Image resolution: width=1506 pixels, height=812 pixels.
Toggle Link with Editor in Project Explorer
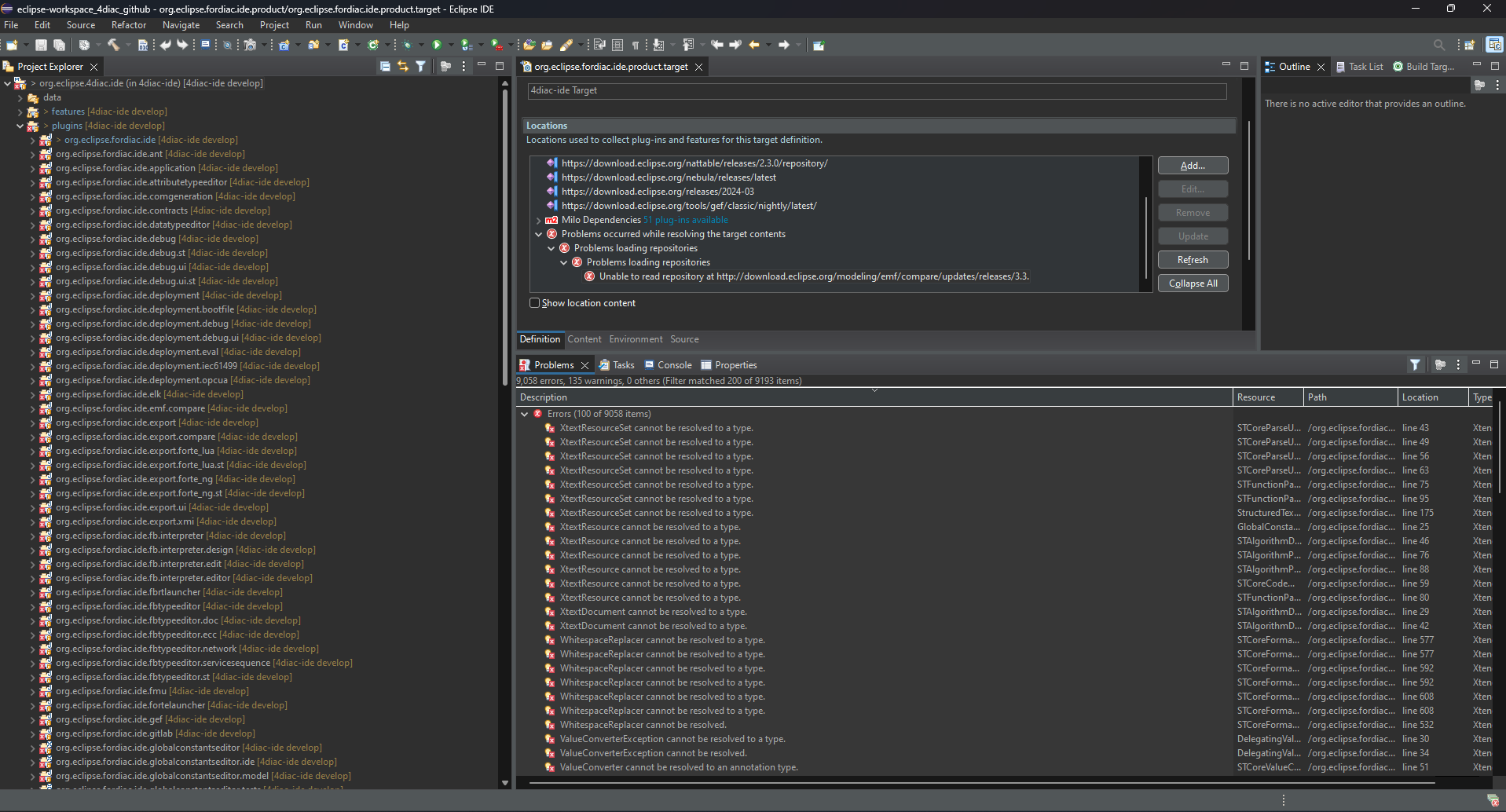403,67
